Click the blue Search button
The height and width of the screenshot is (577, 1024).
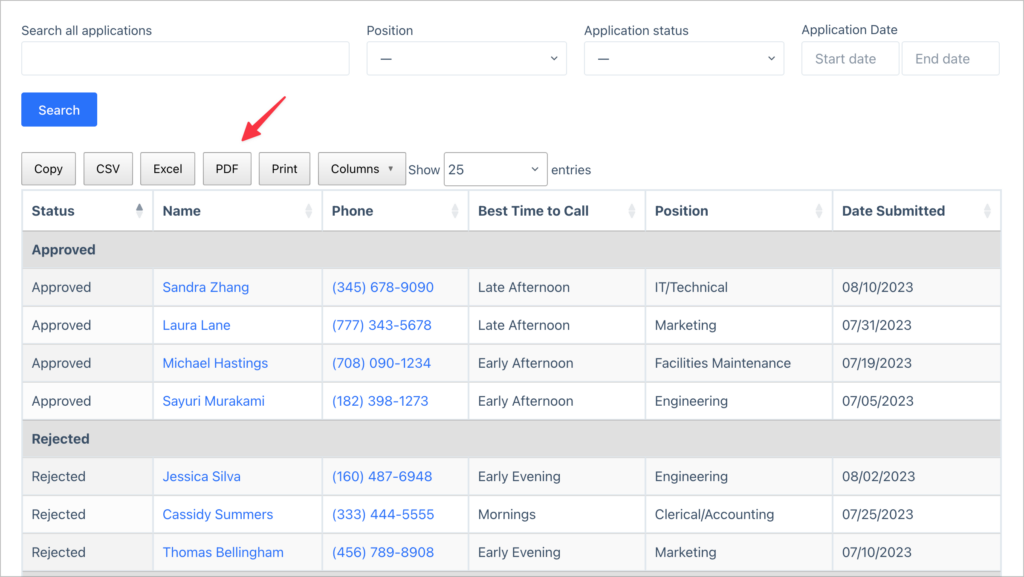[59, 110]
